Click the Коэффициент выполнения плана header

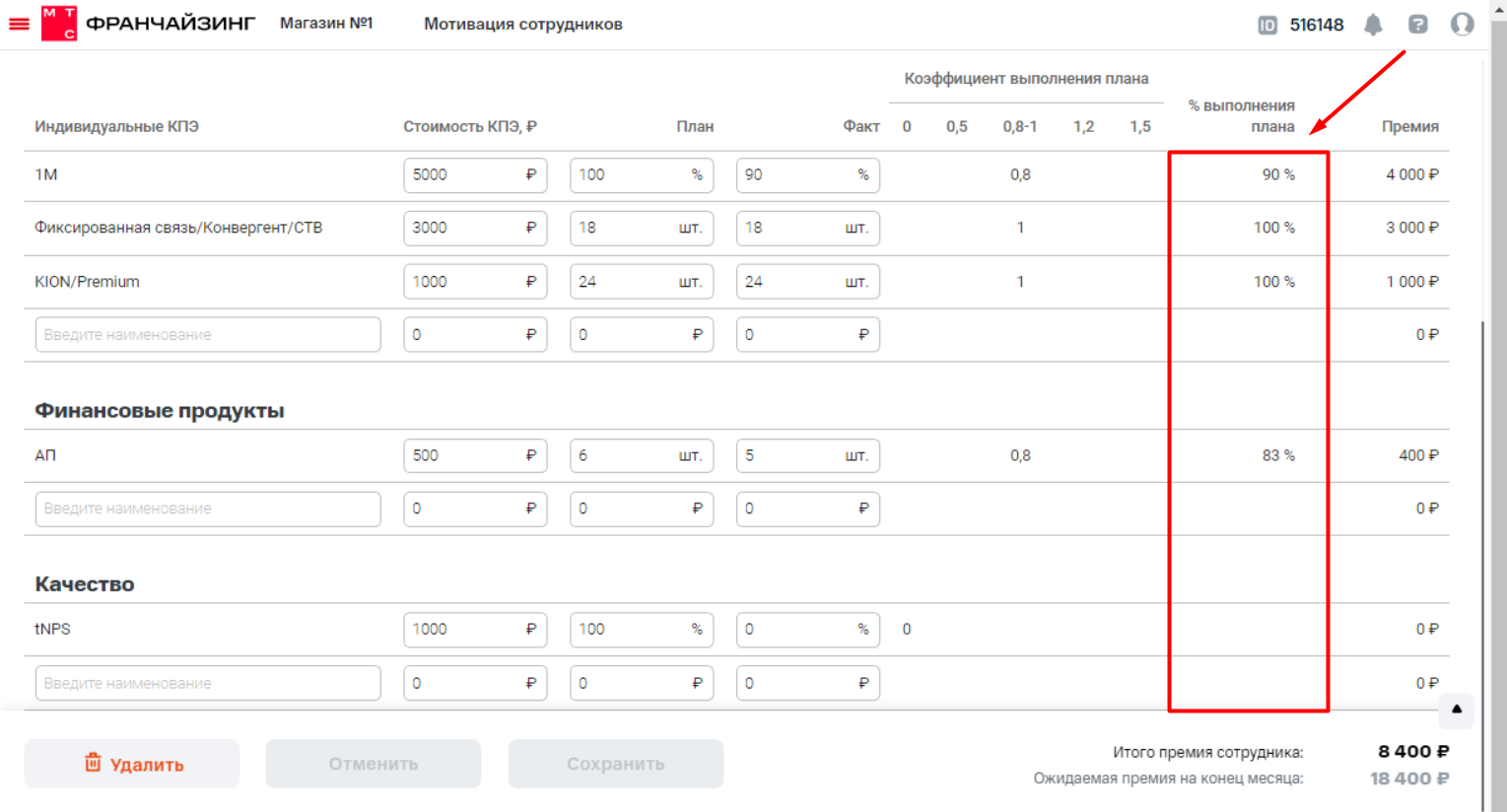click(1026, 78)
